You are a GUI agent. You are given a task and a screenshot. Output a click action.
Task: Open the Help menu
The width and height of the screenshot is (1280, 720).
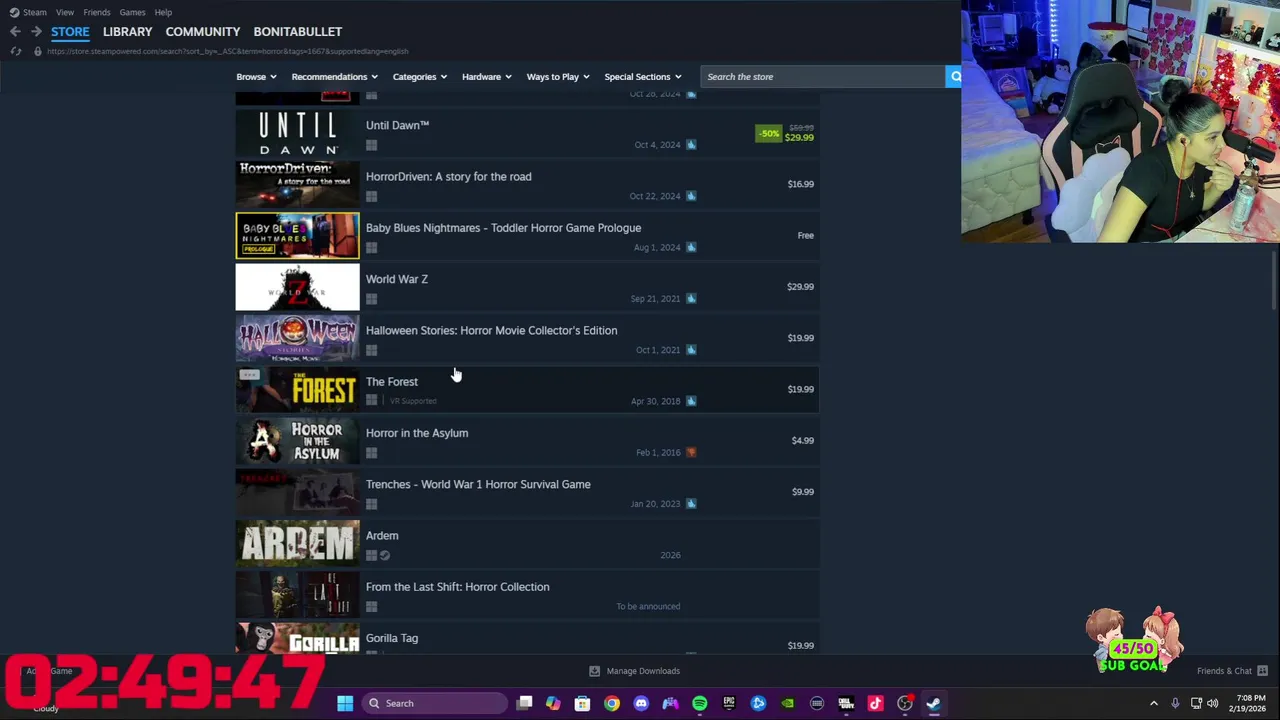pos(163,12)
